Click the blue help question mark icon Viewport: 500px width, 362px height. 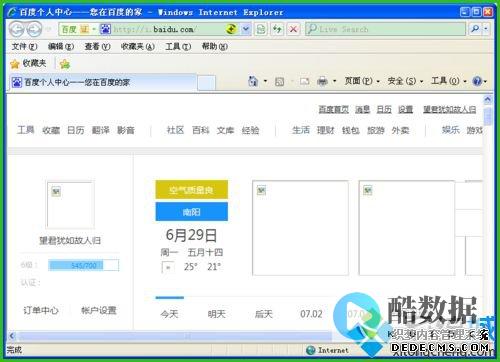tap(477, 81)
